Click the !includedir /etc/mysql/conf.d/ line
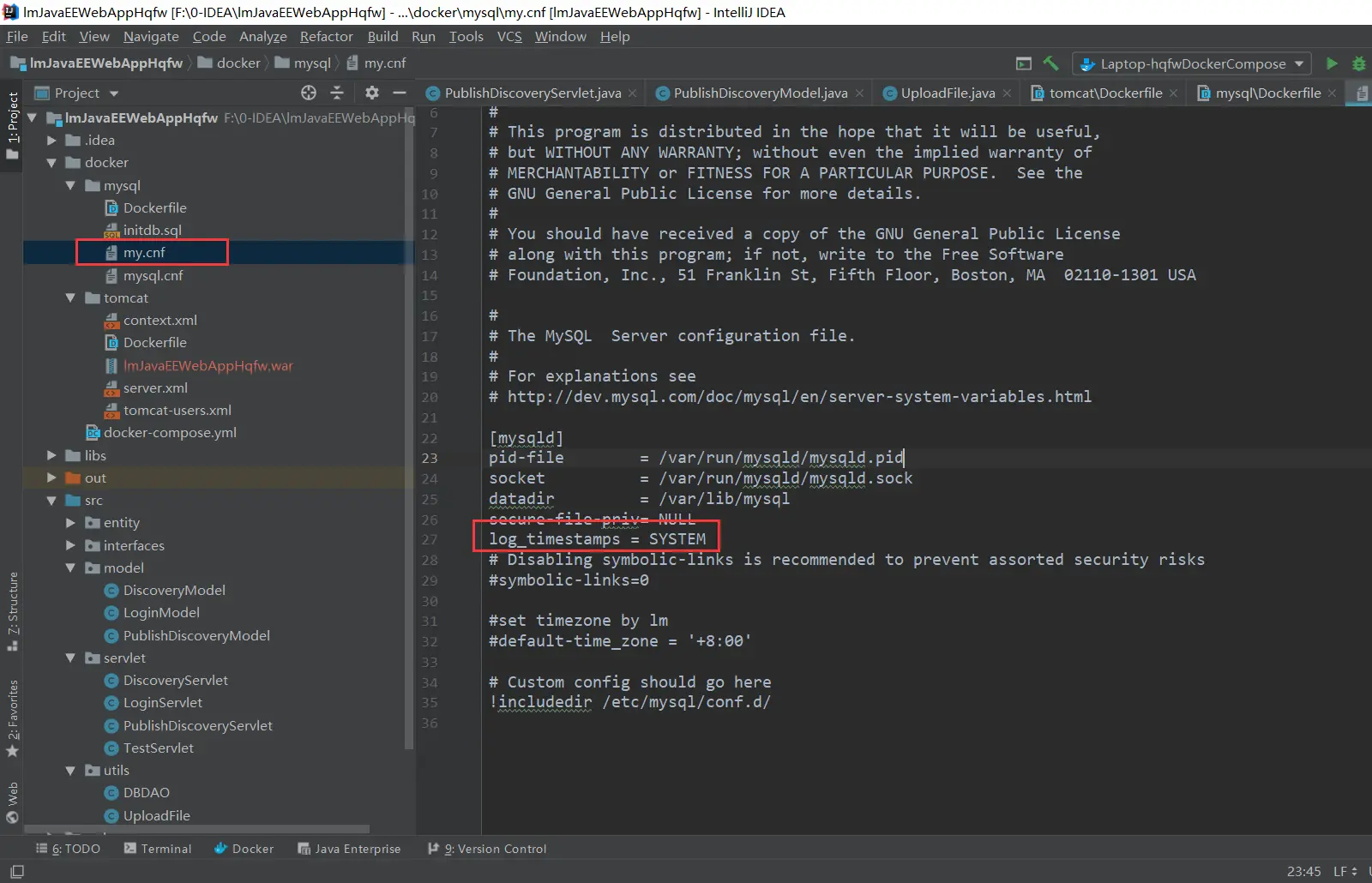Screen dimensions: 1372x883 tap(629, 702)
